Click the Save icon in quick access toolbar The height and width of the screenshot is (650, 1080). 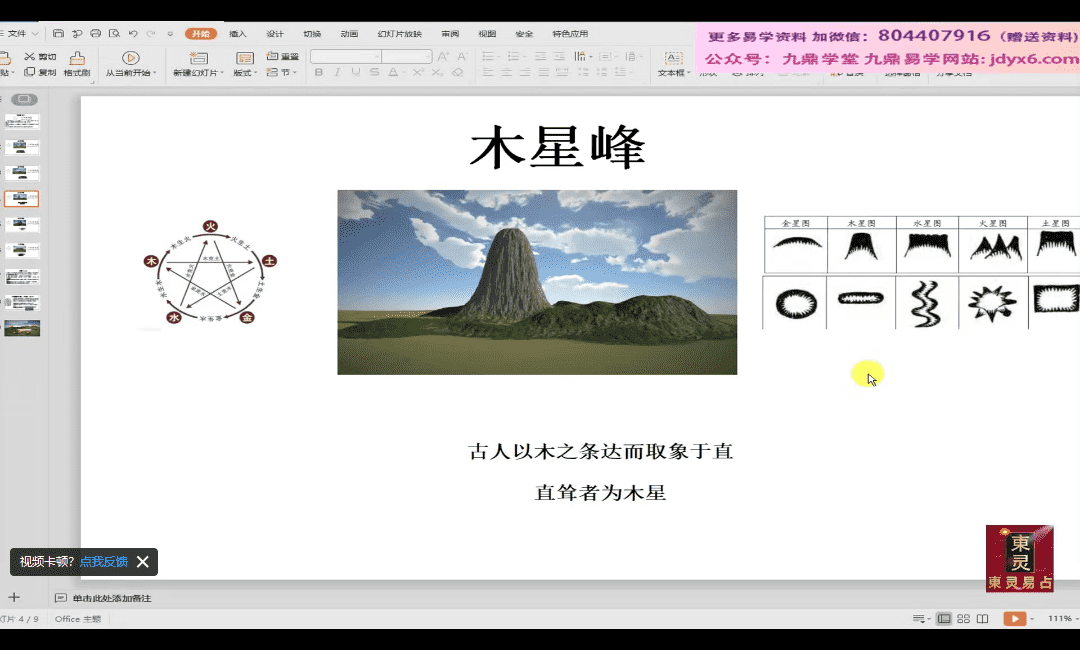59,34
